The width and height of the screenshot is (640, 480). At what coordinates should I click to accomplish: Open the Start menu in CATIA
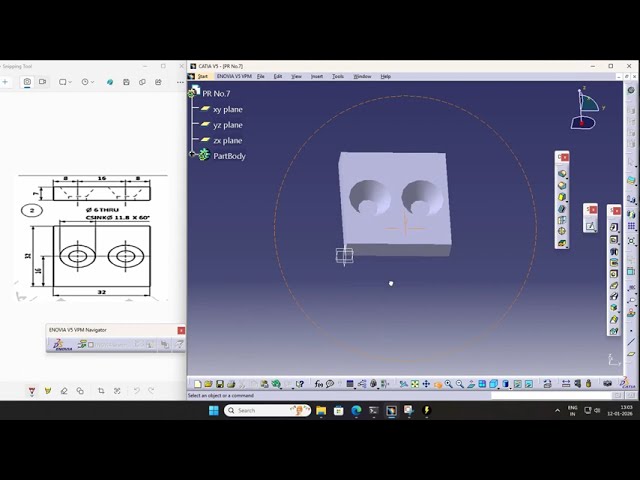tap(203, 76)
